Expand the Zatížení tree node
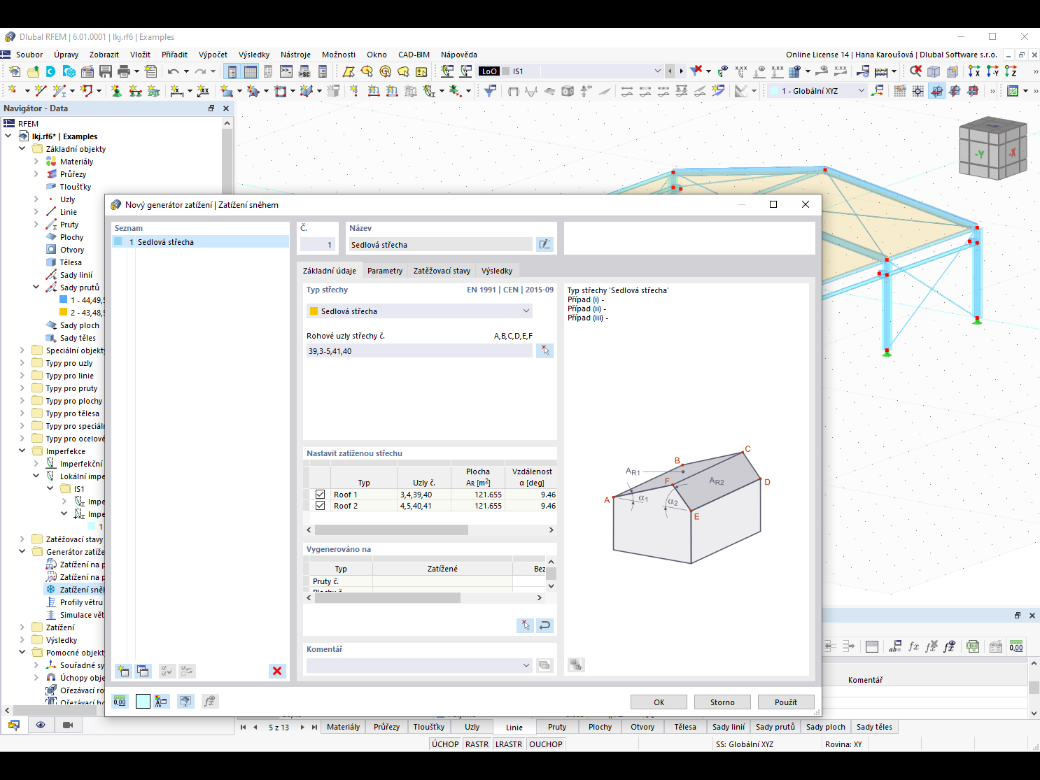Viewport: 1040px width, 780px height. coord(23,627)
